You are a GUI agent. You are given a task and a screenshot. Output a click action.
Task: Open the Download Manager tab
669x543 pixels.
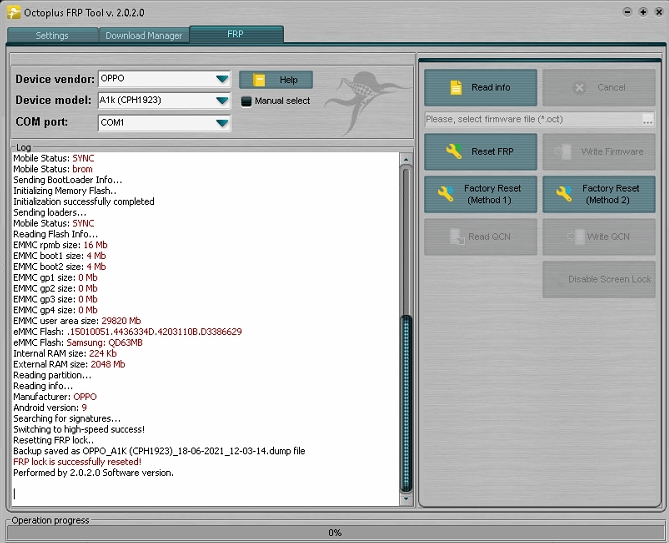click(x=144, y=35)
